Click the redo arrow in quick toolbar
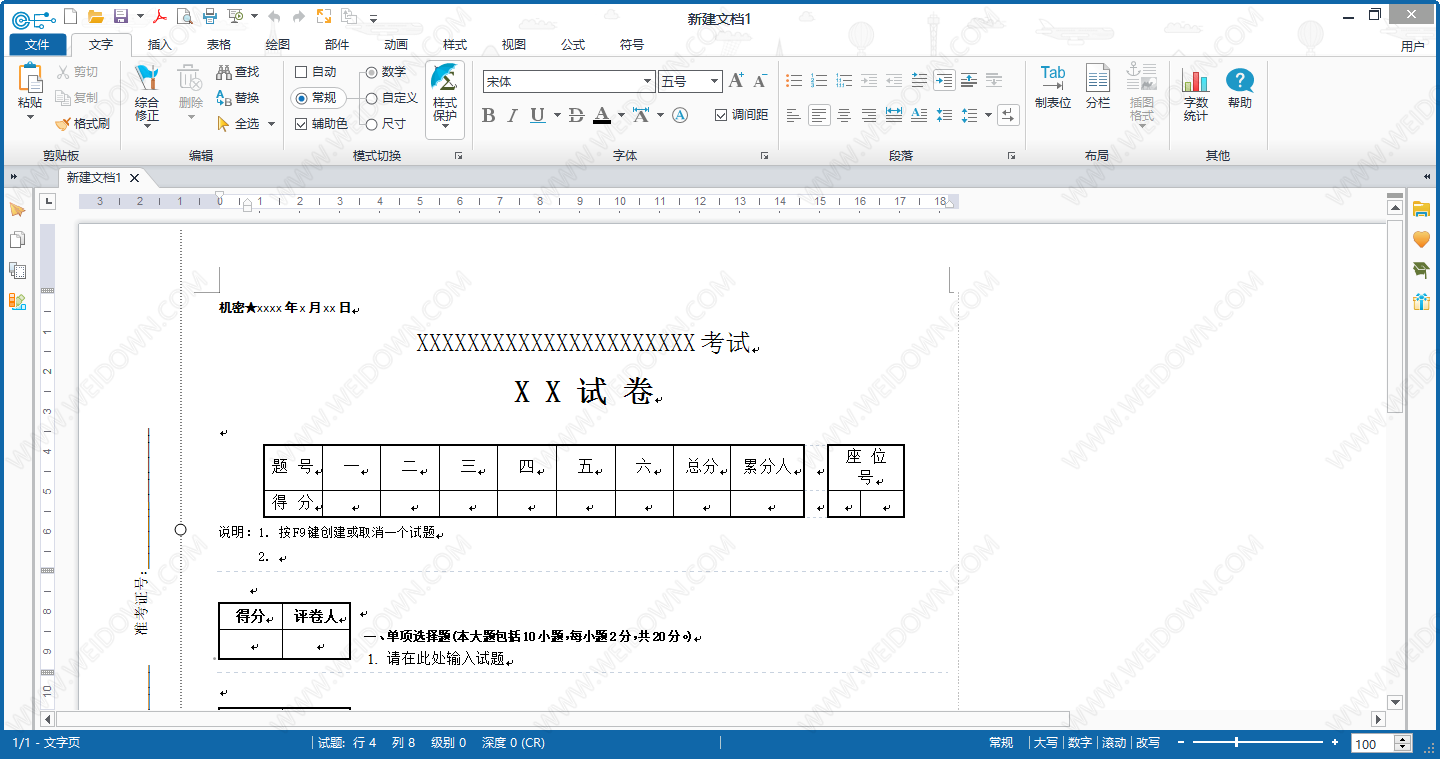 (299, 17)
